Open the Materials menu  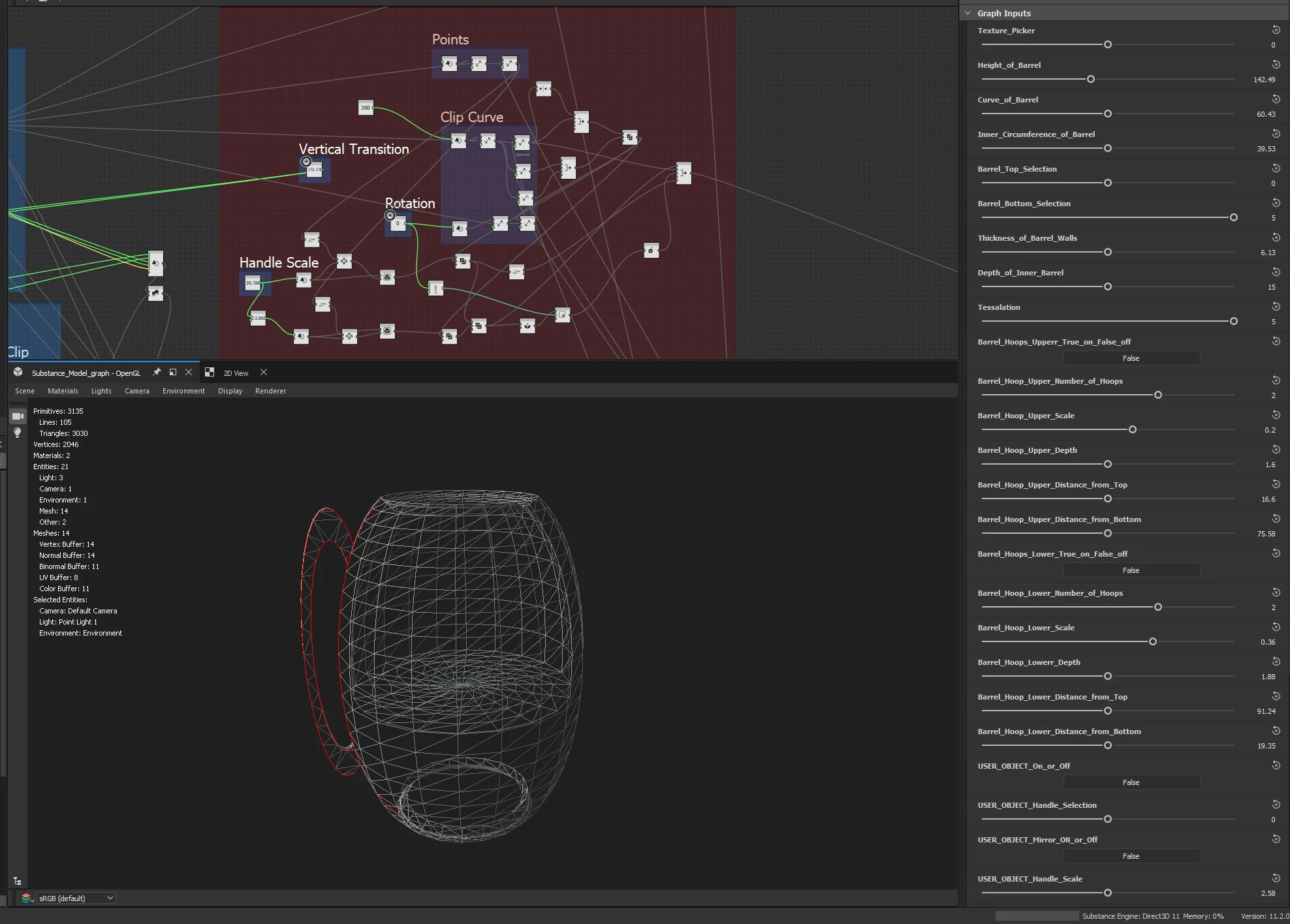[x=63, y=391]
